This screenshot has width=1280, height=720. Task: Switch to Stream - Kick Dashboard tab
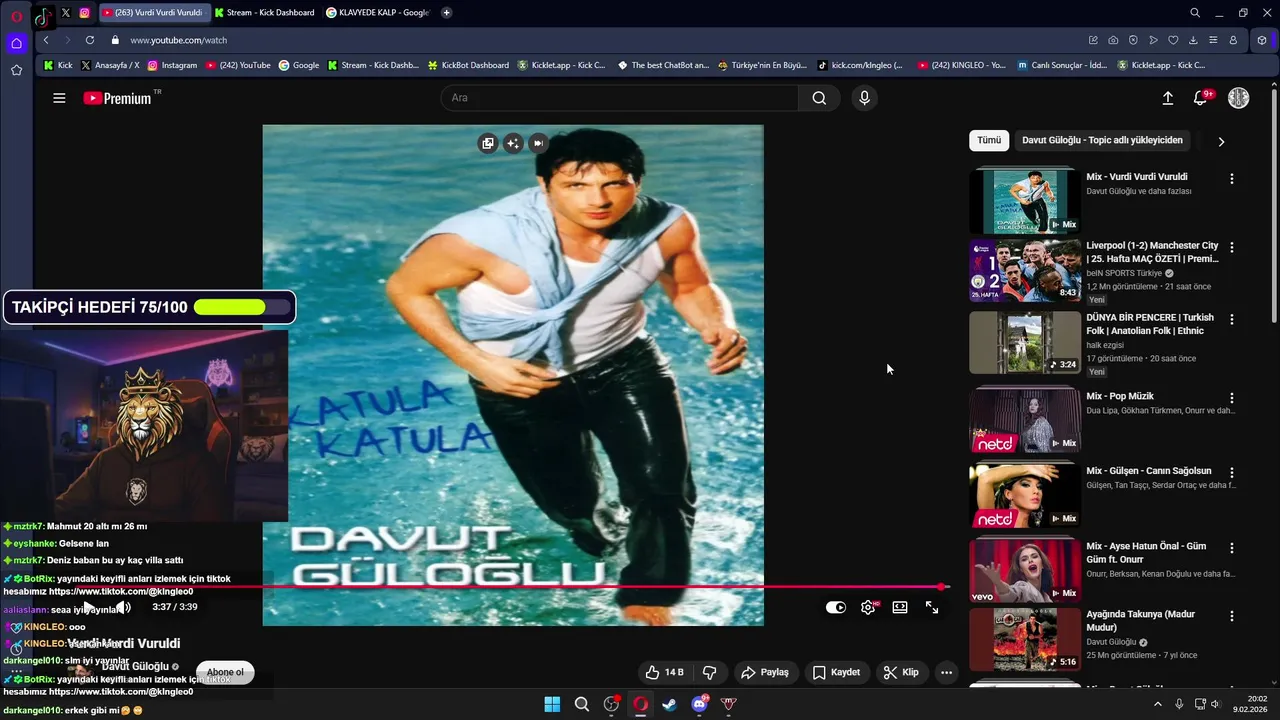pyautogui.click(x=264, y=12)
